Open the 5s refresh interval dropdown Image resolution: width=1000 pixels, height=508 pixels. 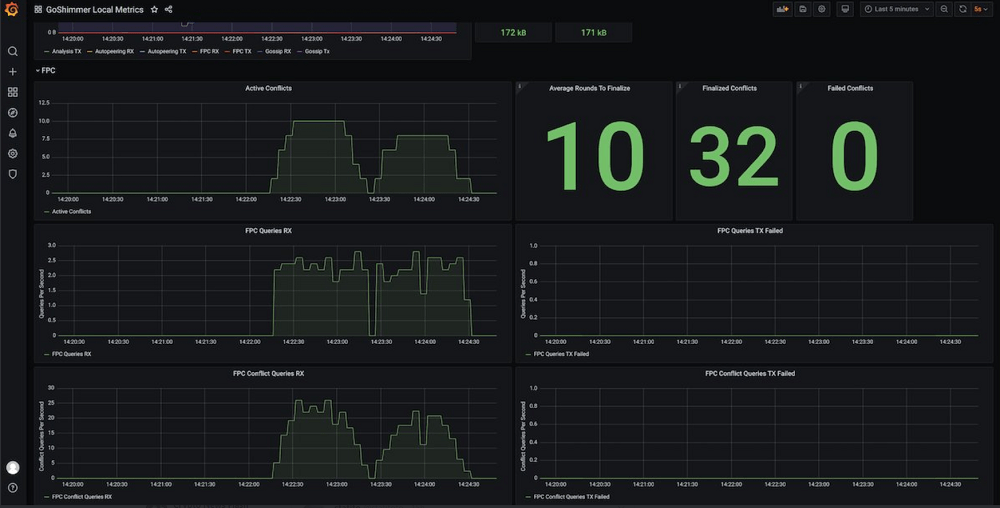[981, 9]
